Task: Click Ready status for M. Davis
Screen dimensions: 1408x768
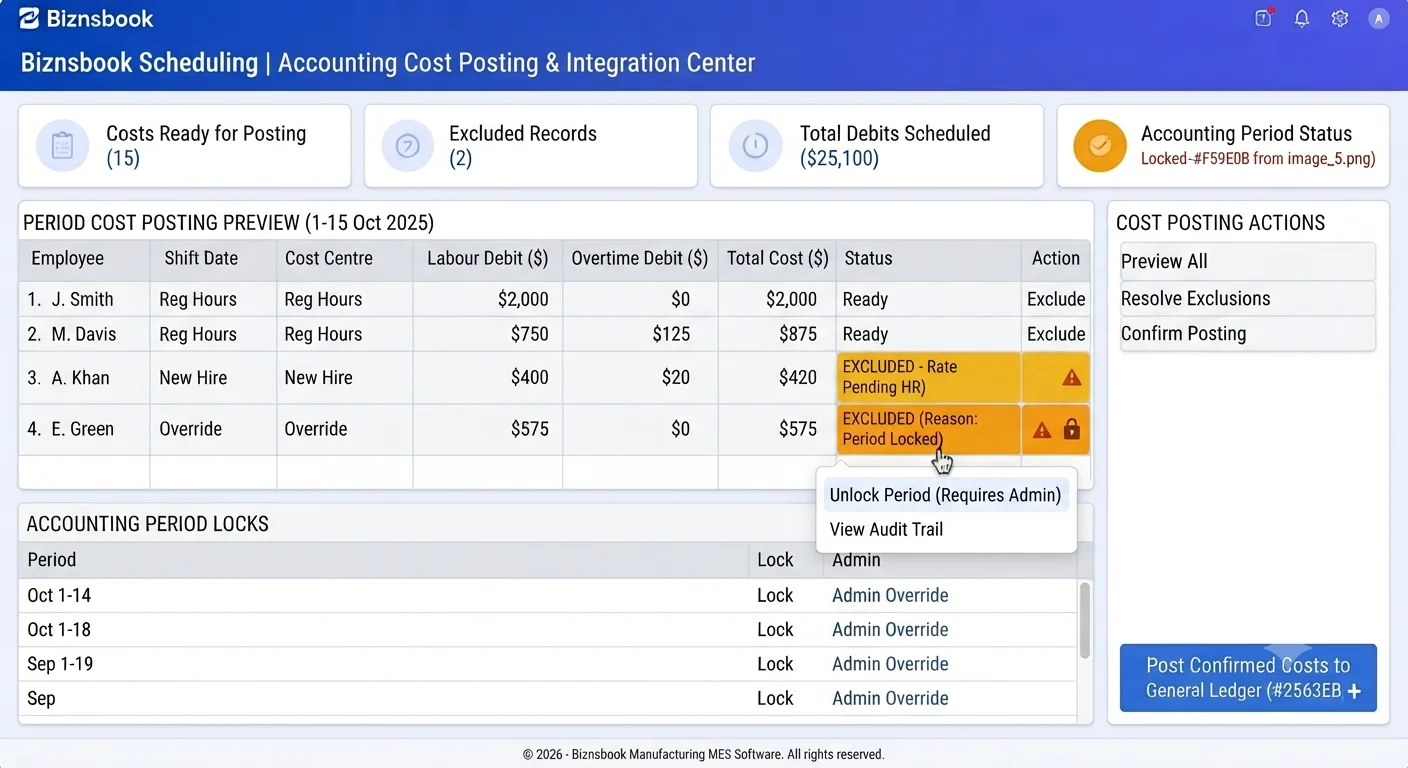Action: (865, 334)
